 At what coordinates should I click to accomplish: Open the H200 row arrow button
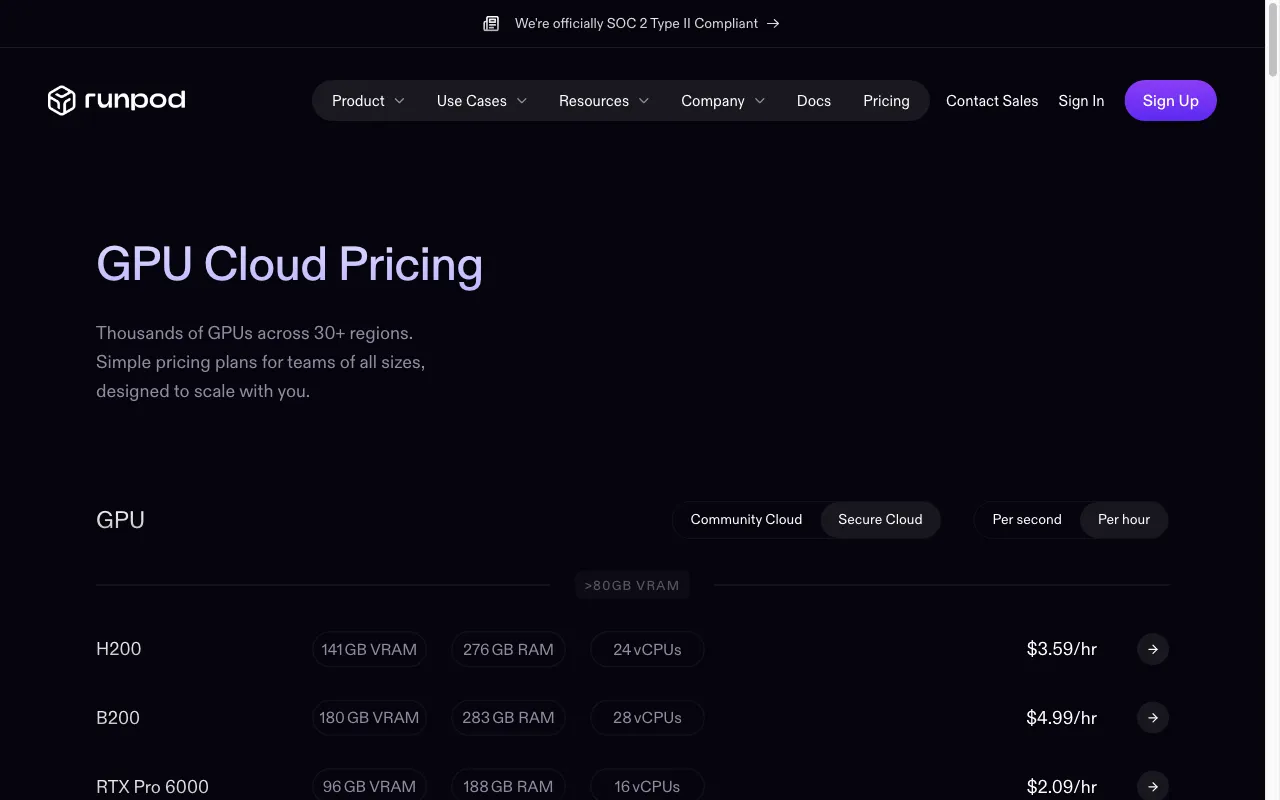[x=1153, y=649]
